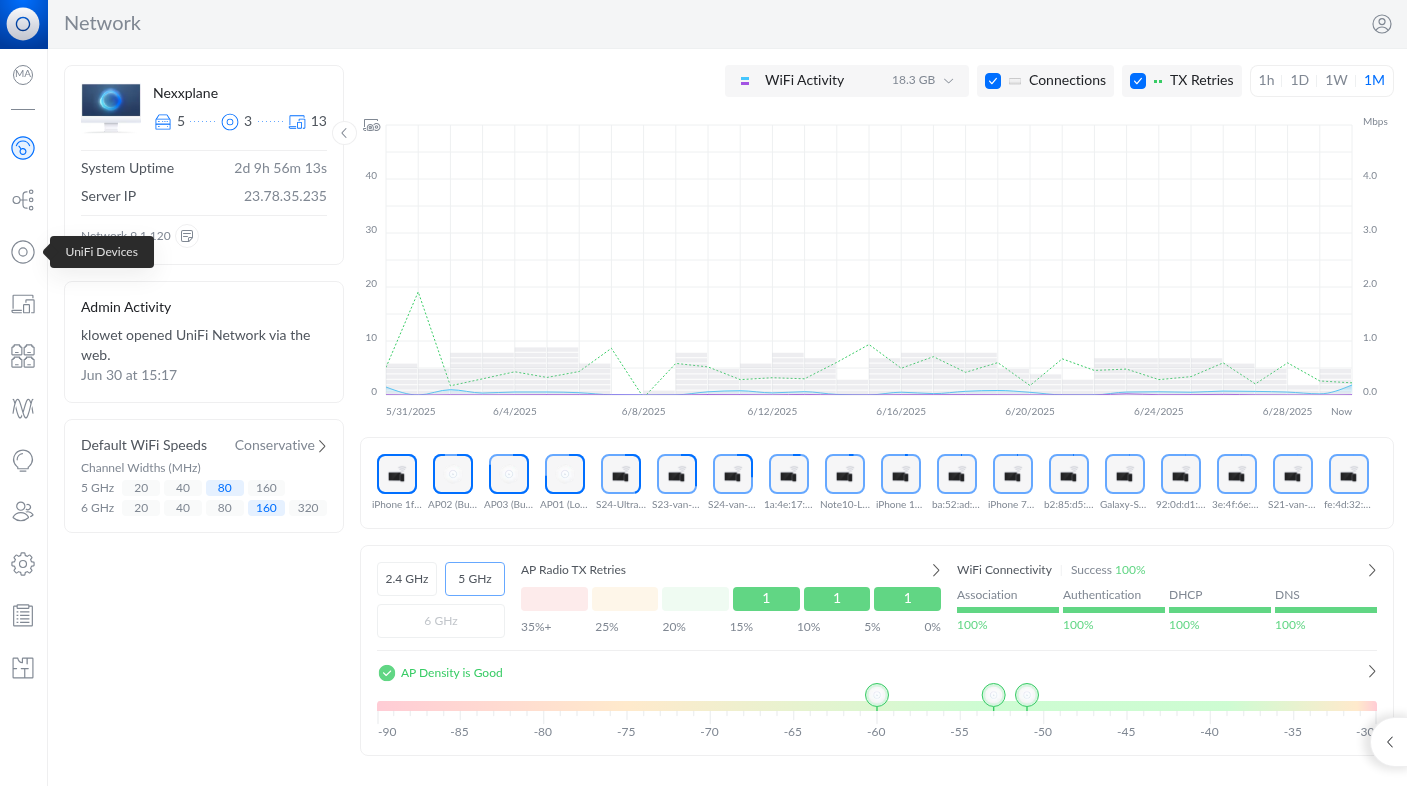Click the -60 marker on density slider

point(877,695)
